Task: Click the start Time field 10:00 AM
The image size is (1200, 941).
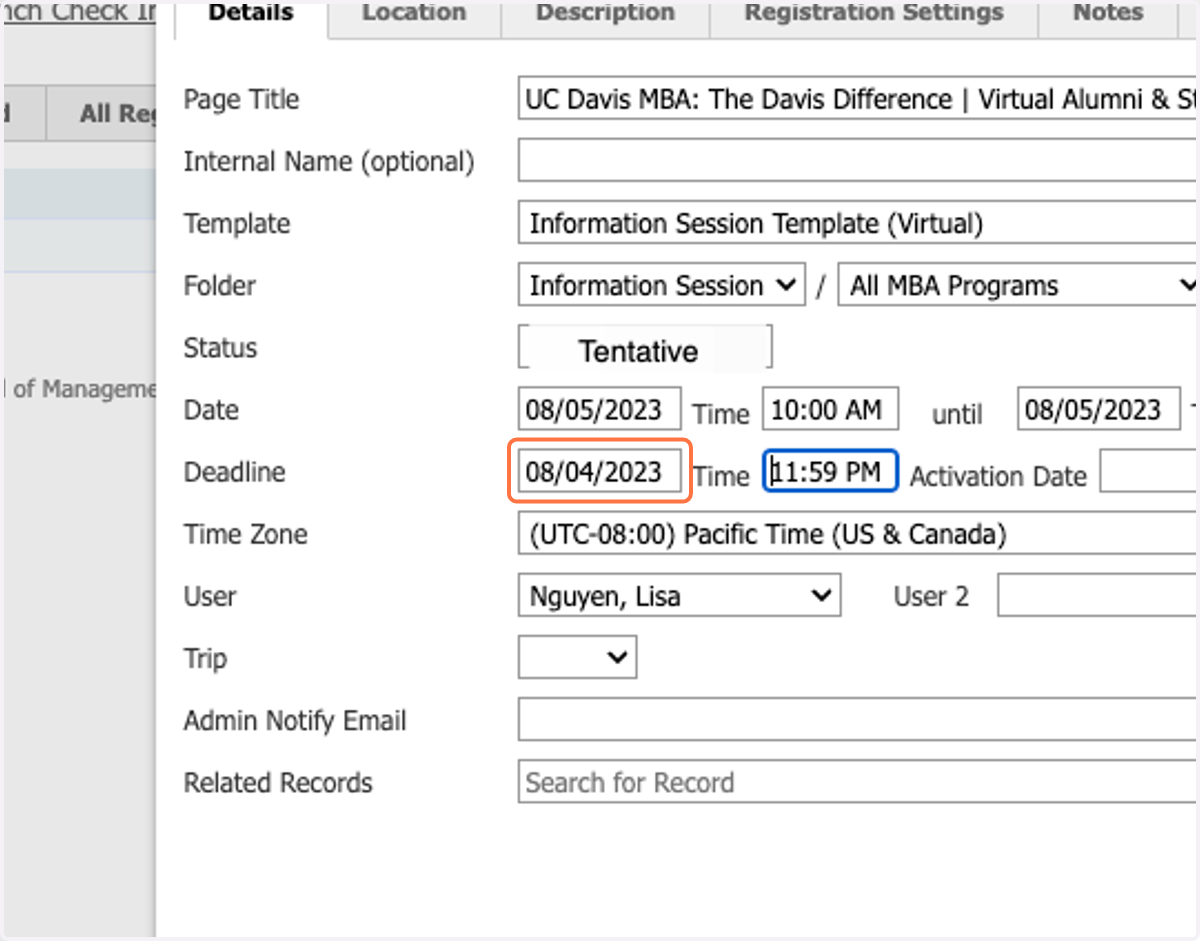Action: (x=830, y=409)
